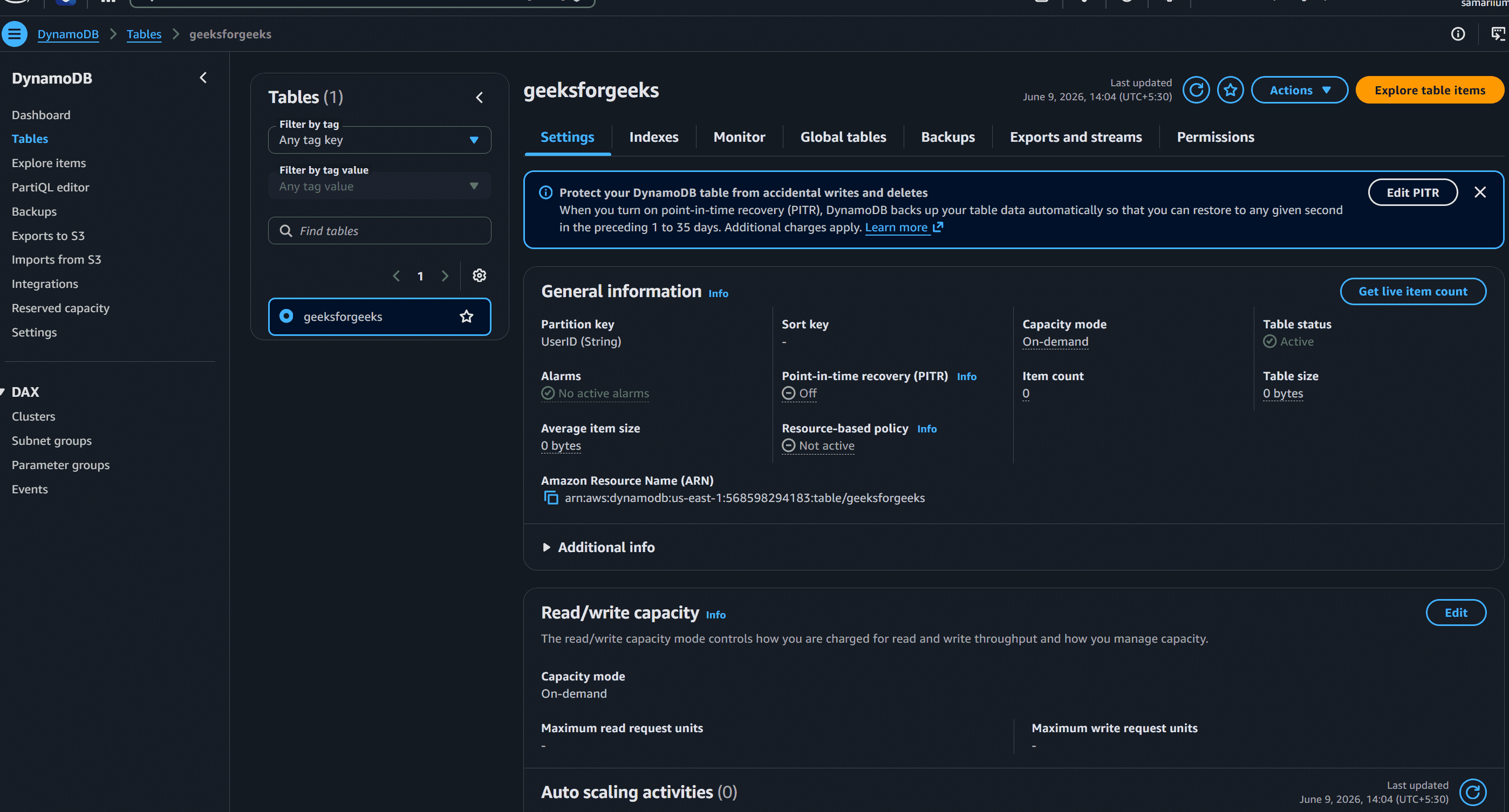Click the PITR Off status
Viewport: 1509px width, 812px height.
coord(799,394)
